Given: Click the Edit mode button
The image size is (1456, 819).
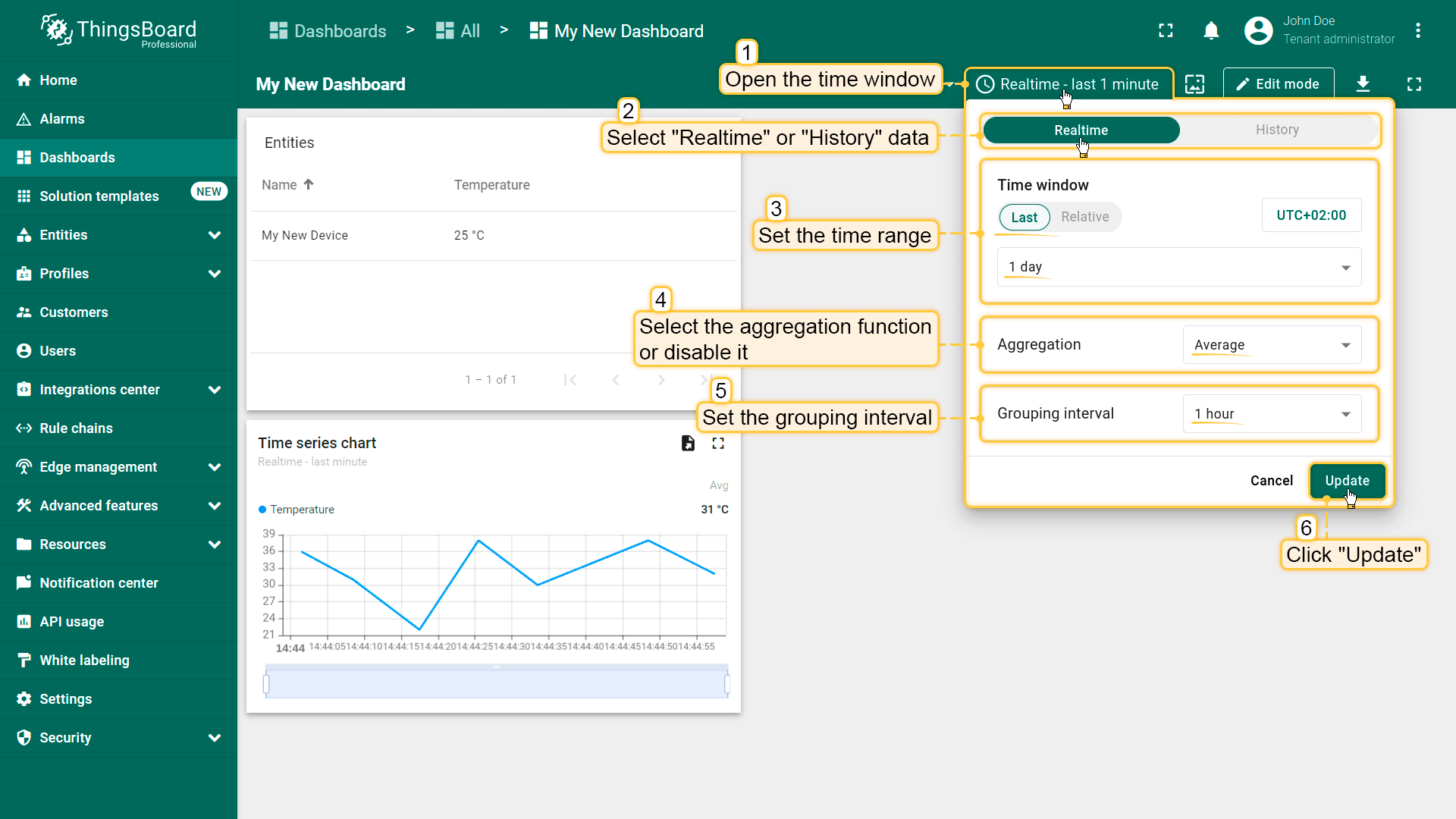Looking at the screenshot, I should coord(1278,84).
